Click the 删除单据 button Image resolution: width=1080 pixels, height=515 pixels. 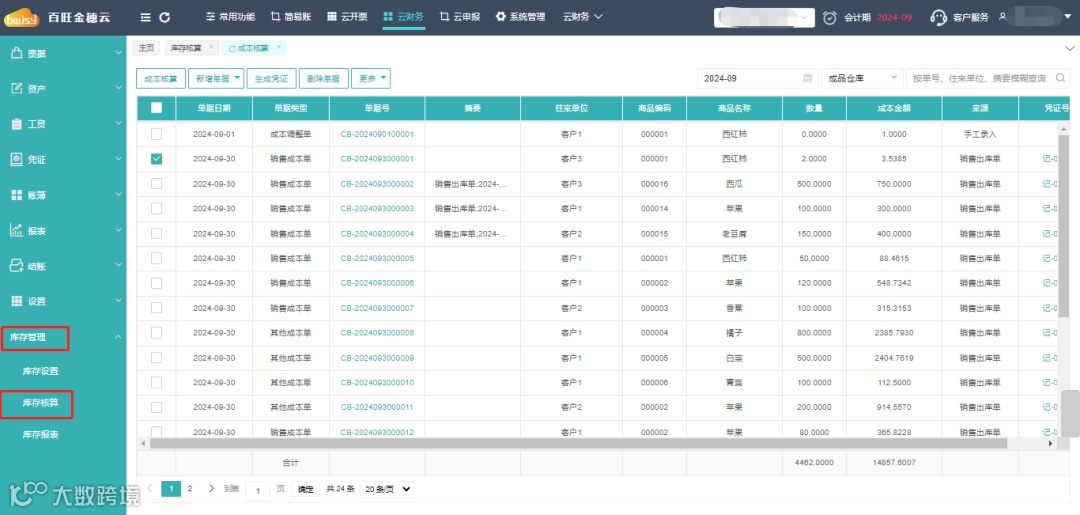pos(324,78)
